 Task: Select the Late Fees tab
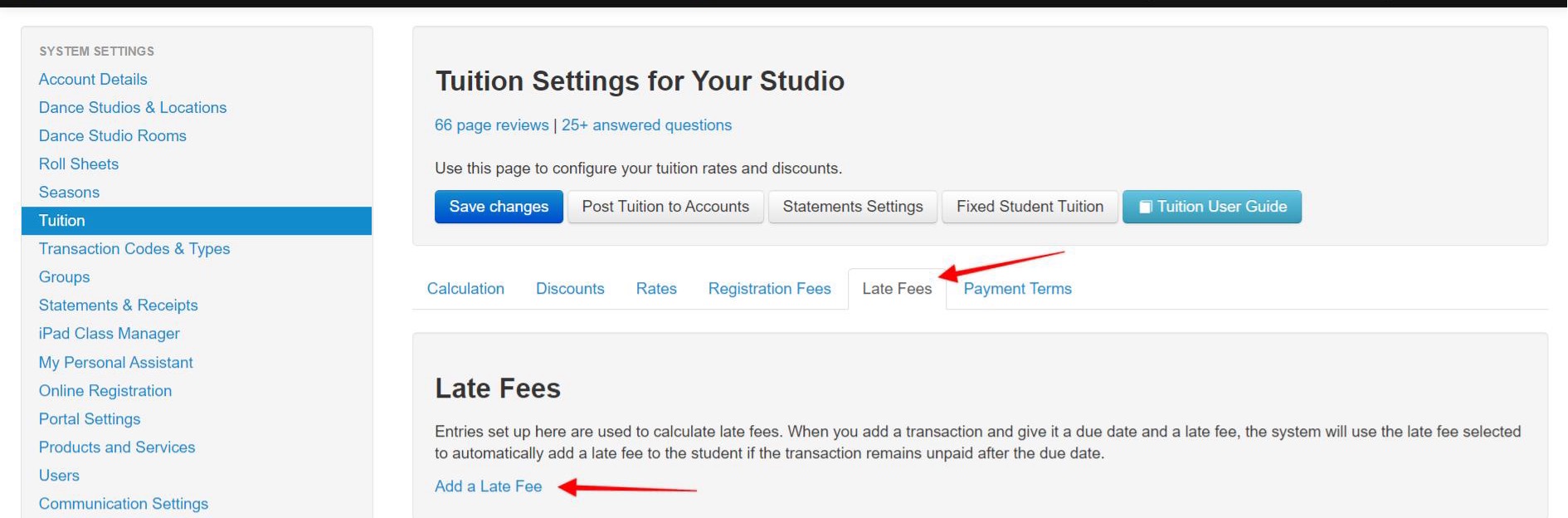pos(897,289)
